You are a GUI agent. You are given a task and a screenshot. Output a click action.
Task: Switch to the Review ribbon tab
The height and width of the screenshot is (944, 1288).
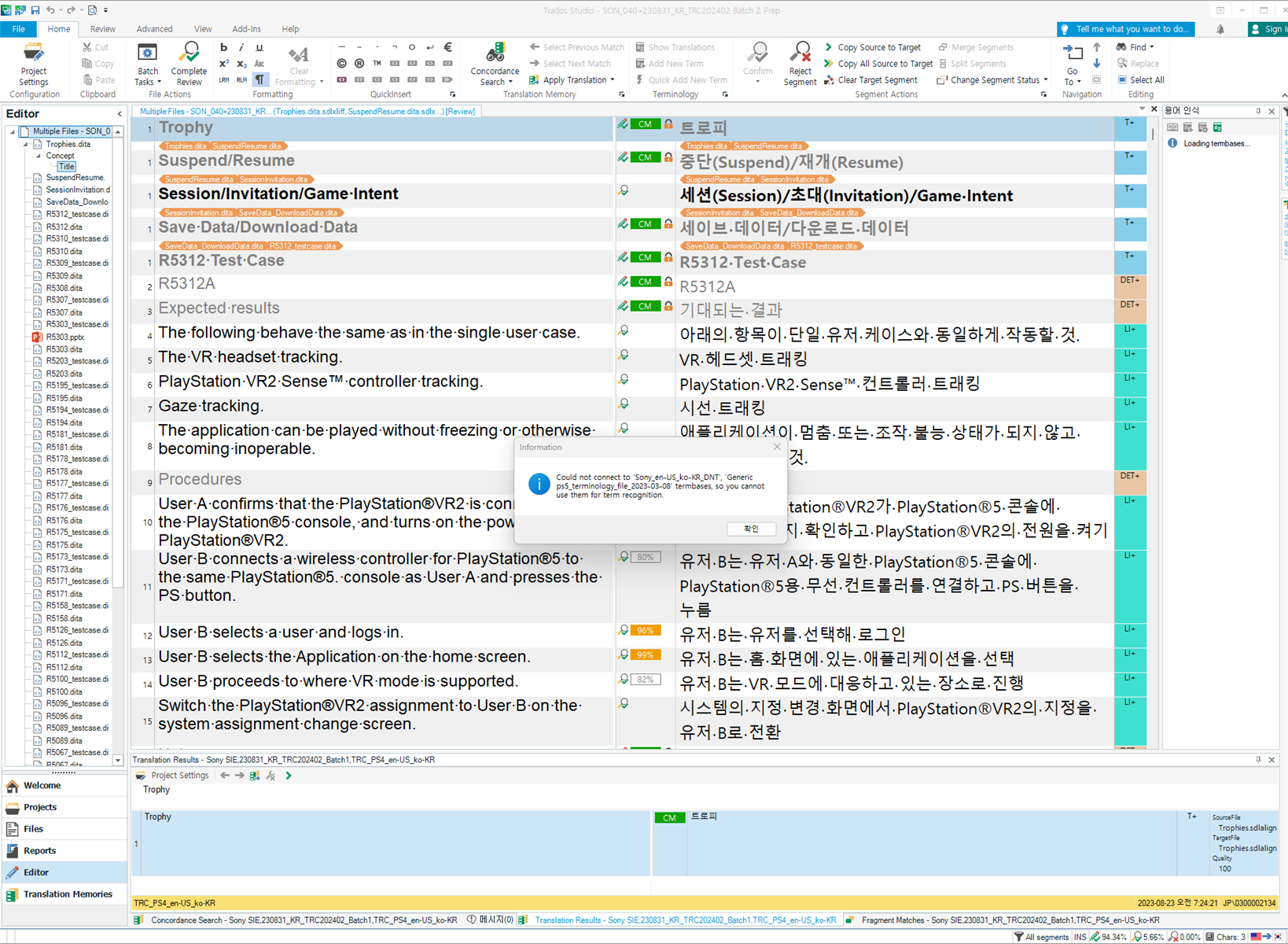coord(102,29)
